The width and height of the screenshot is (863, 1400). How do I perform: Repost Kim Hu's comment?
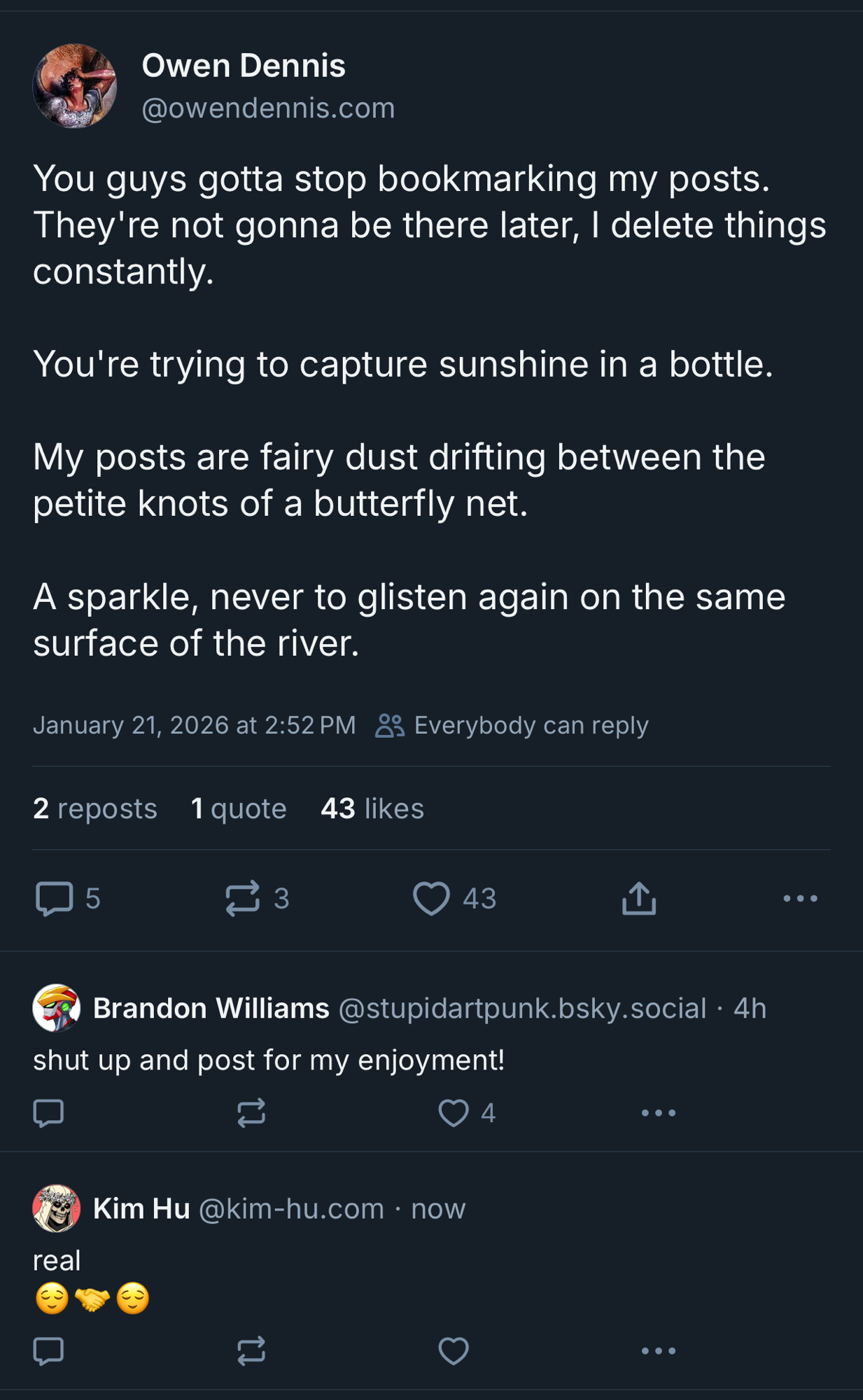coord(251,1351)
